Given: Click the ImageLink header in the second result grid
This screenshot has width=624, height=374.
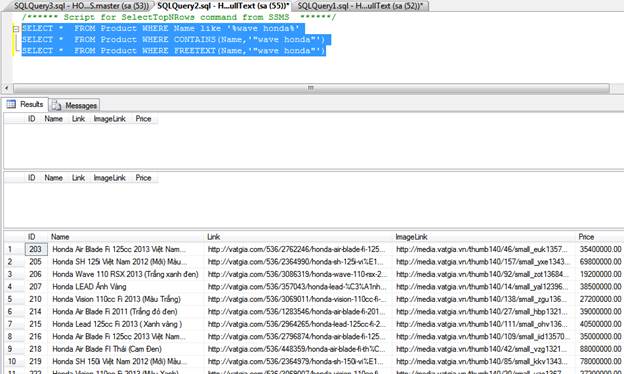Looking at the screenshot, I should pos(109,178).
